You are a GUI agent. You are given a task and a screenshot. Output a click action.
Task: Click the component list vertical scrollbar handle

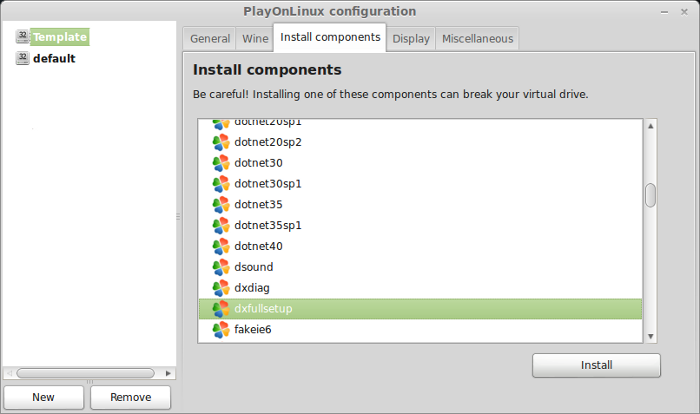point(650,195)
